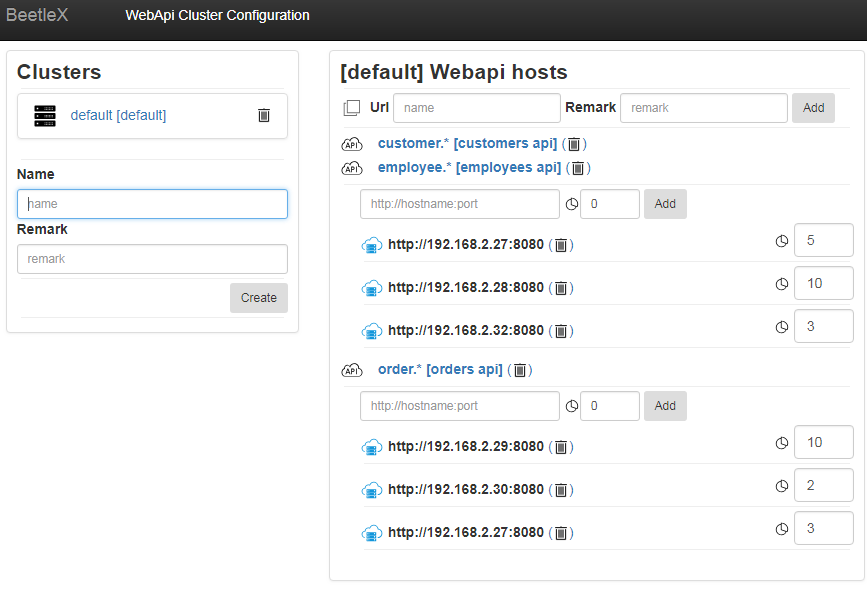Viewport: 867px width, 615px height.
Task: Delete the orders api route
Action: 520,370
